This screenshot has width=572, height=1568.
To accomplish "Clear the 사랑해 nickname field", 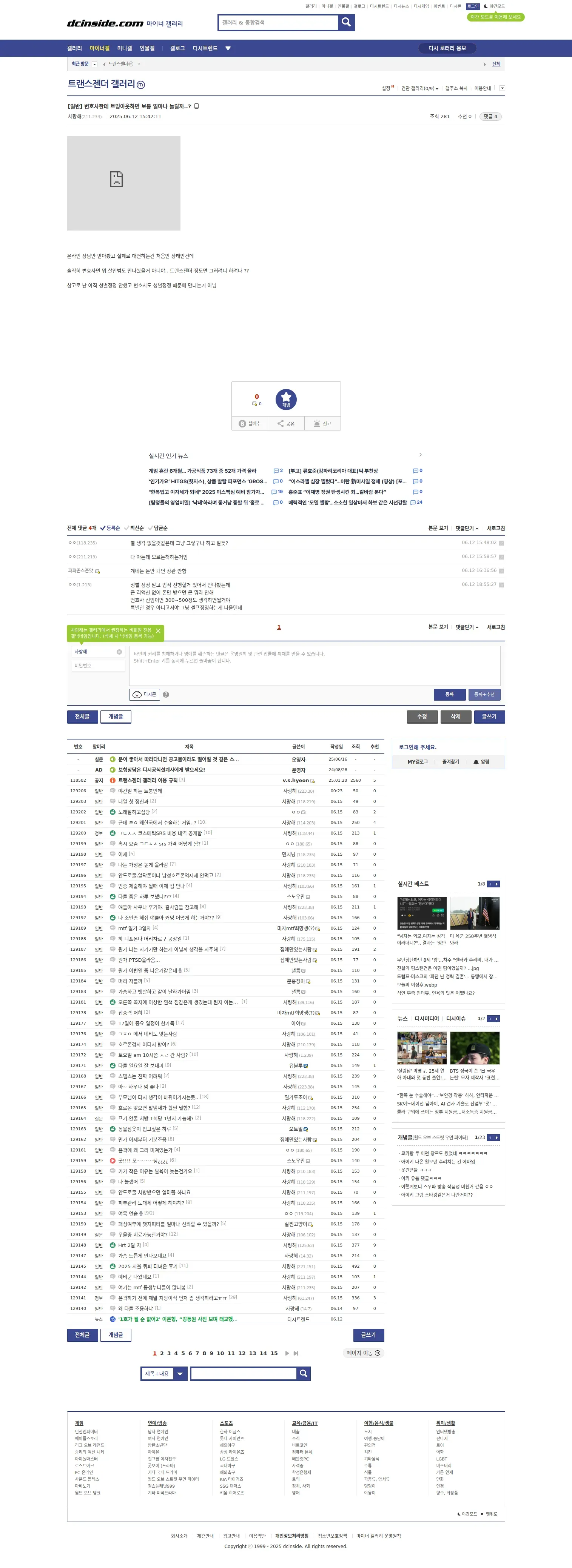I will [x=119, y=652].
